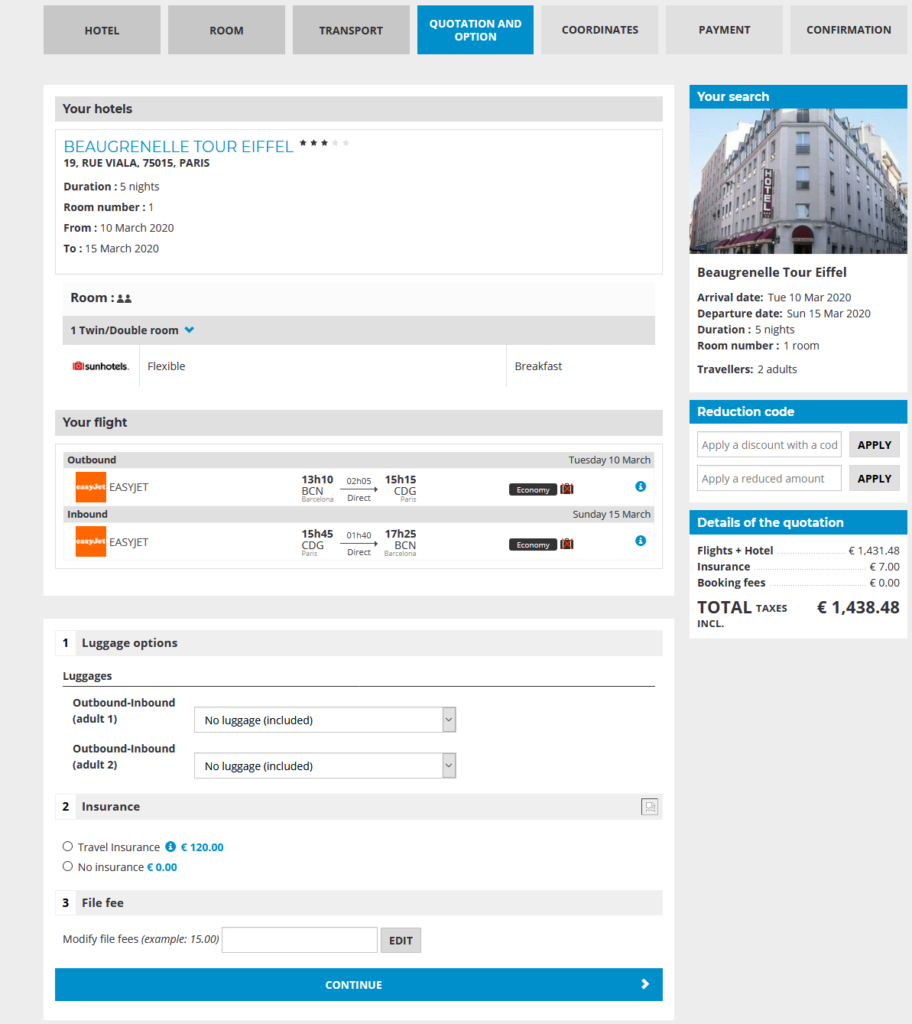Viewport: 912px width, 1024px height.
Task: Click the inbound flight info icon
Action: click(x=640, y=541)
